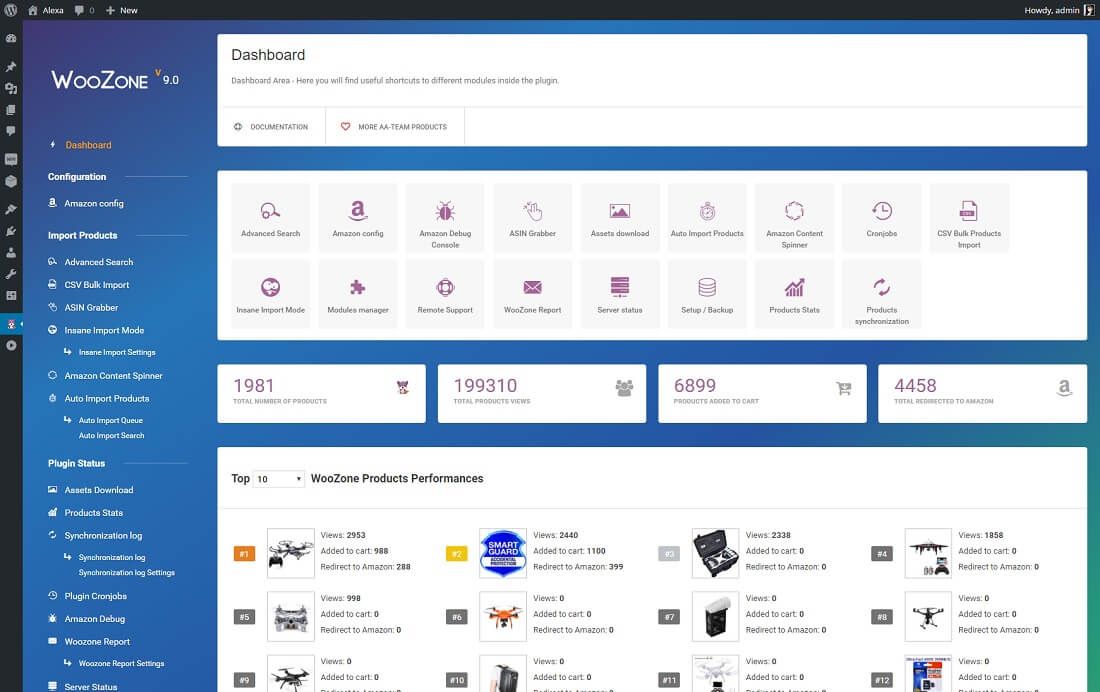The image size is (1100, 692).
Task: Click the + New admin bar item
Action: [121, 10]
